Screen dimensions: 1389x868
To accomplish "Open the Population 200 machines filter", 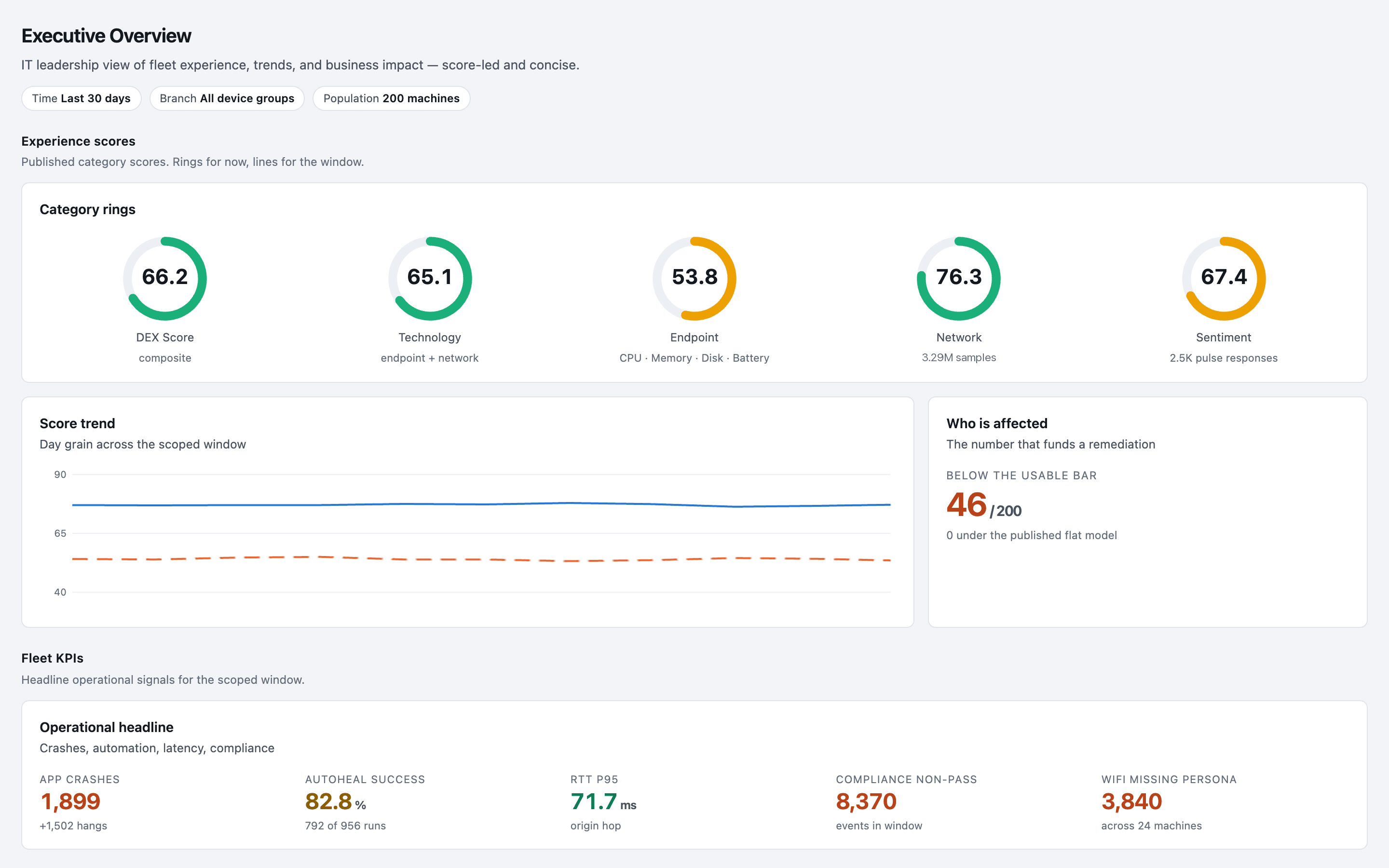I will point(392,98).
